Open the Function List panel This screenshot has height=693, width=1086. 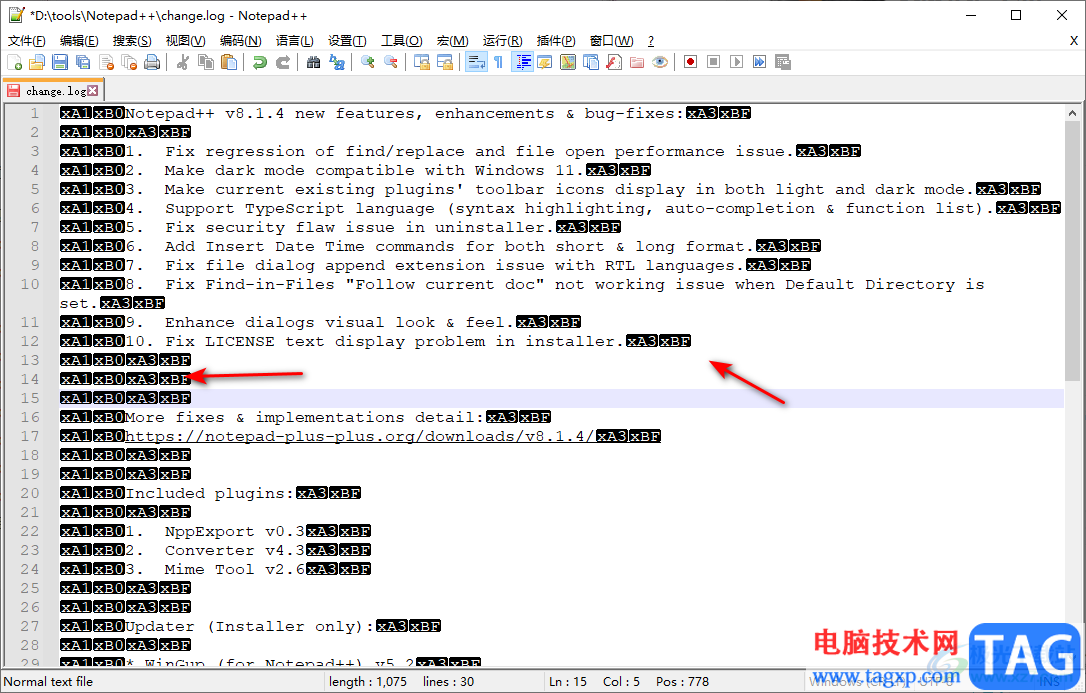click(614, 62)
